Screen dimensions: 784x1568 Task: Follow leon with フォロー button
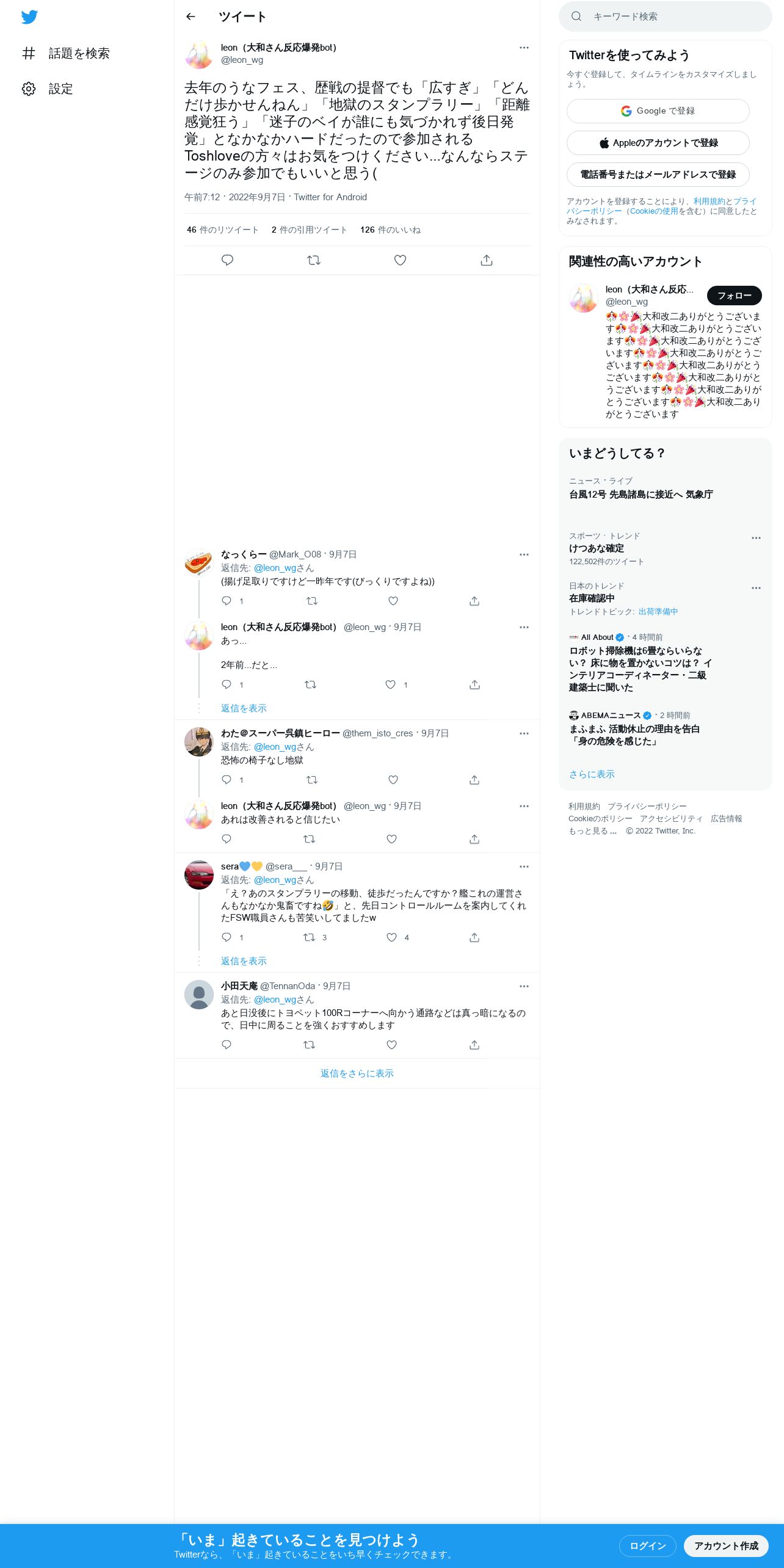[x=735, y=296]
